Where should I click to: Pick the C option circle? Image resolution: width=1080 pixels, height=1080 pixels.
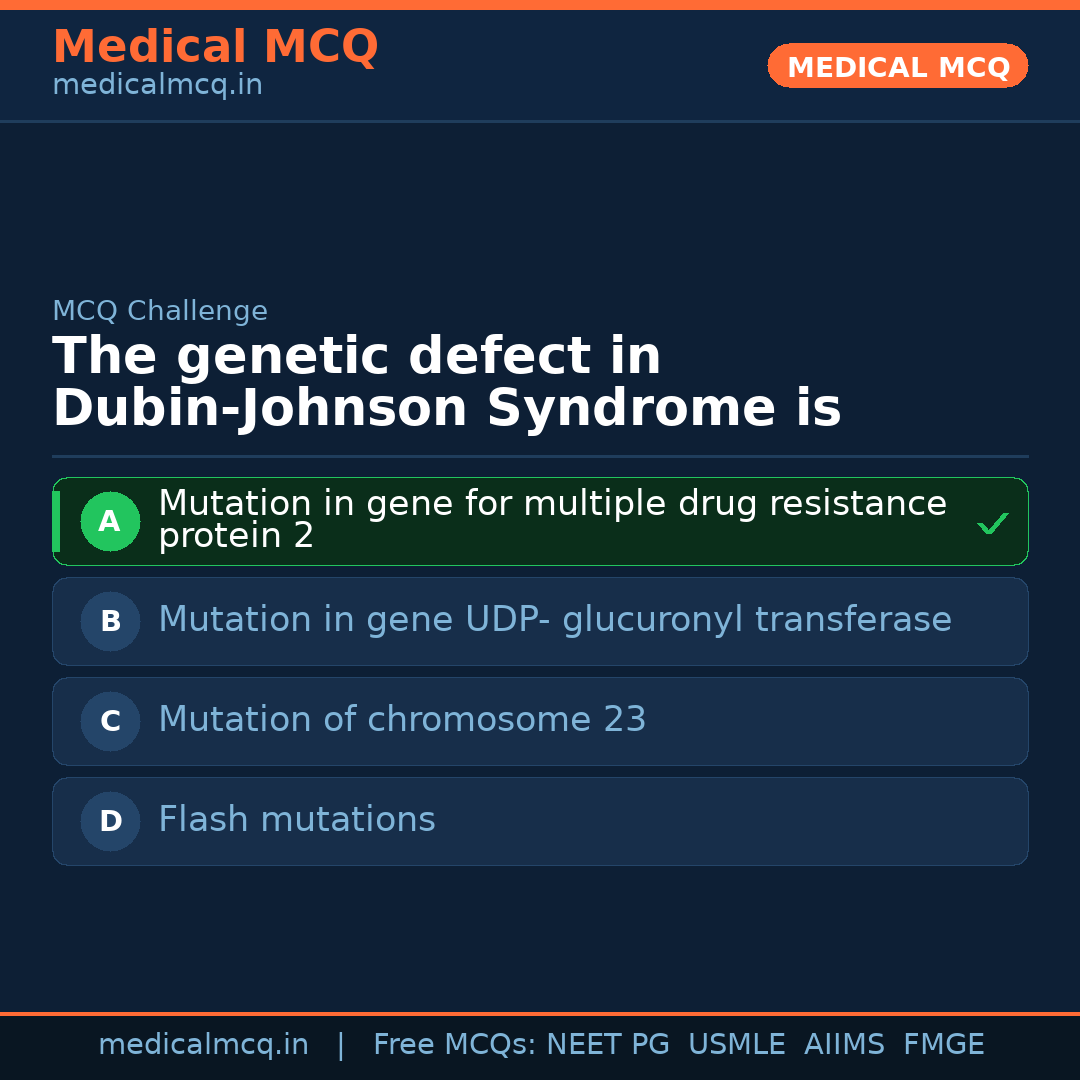[x=110, y=721]
